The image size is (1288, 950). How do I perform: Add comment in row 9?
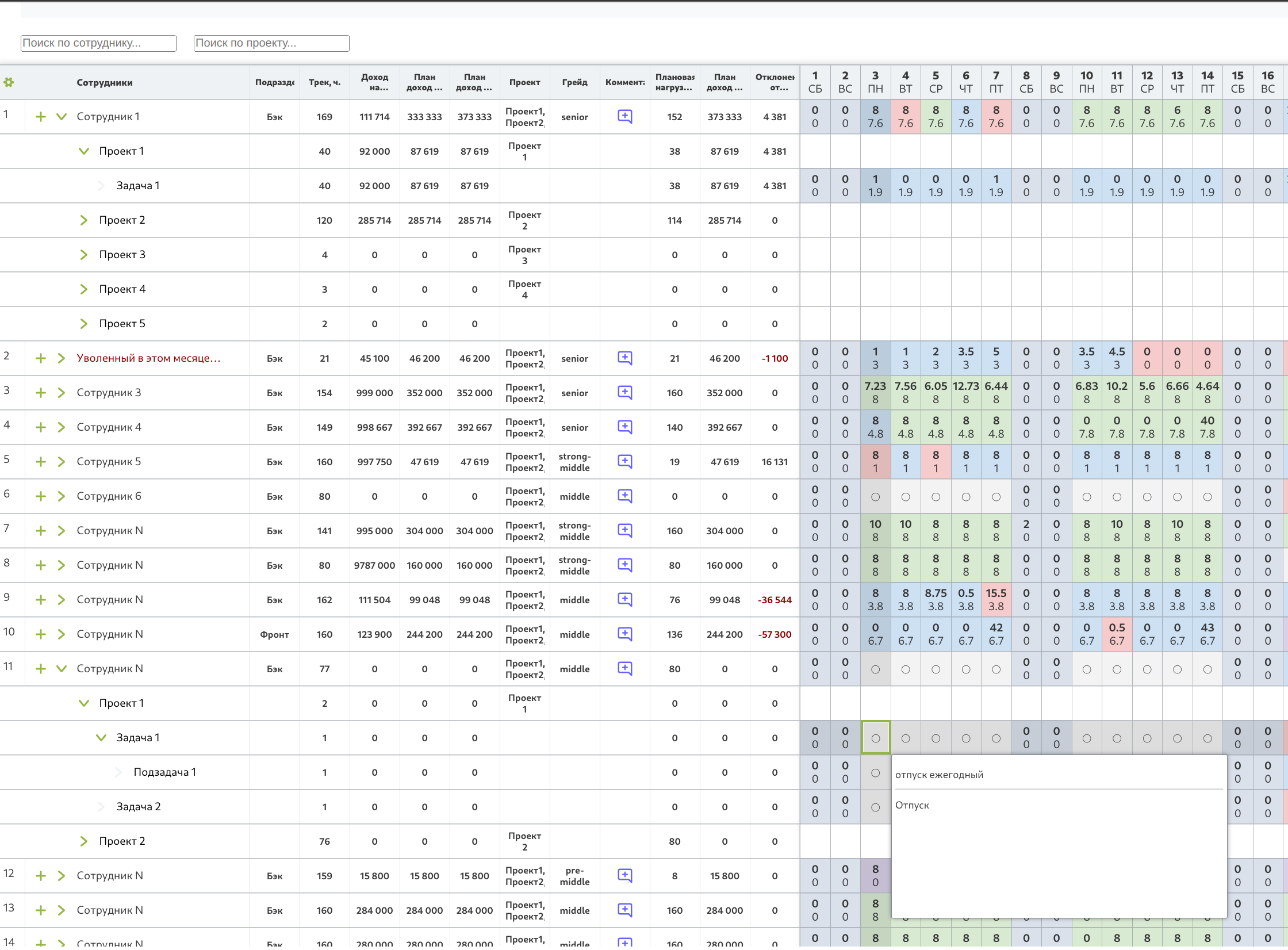pyautogui.click(x=625, y=600)
